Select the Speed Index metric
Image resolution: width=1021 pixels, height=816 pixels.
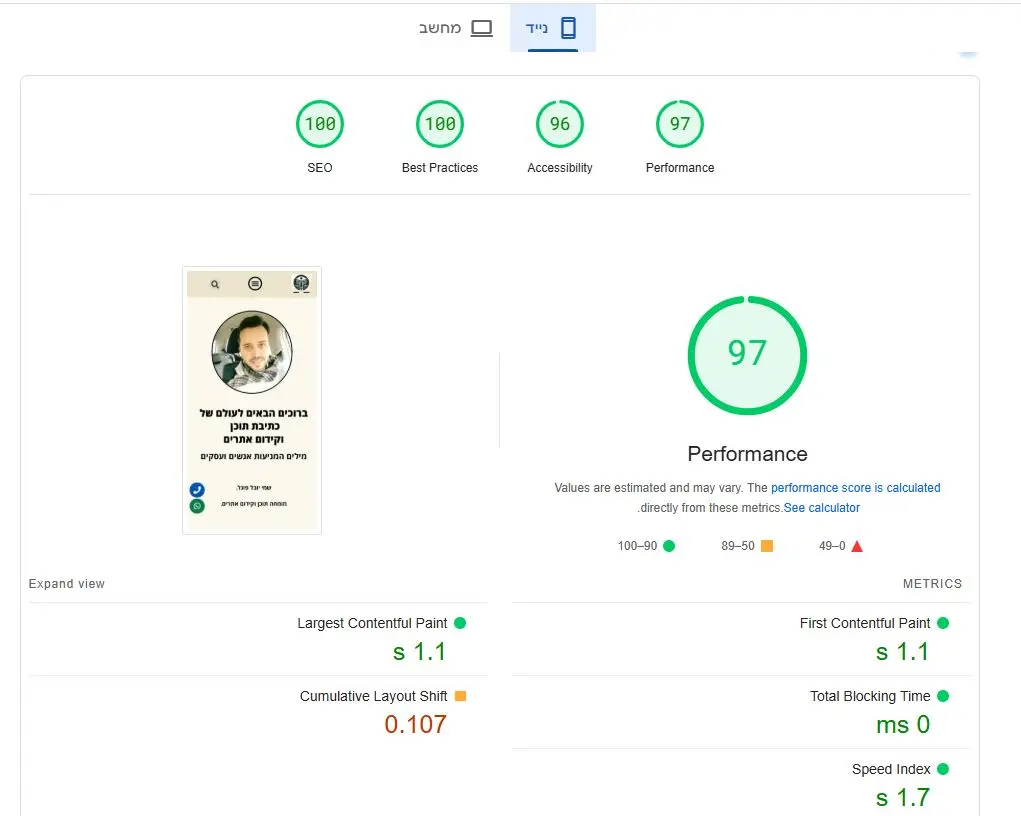pyautogui.click(x=891, y=769)
